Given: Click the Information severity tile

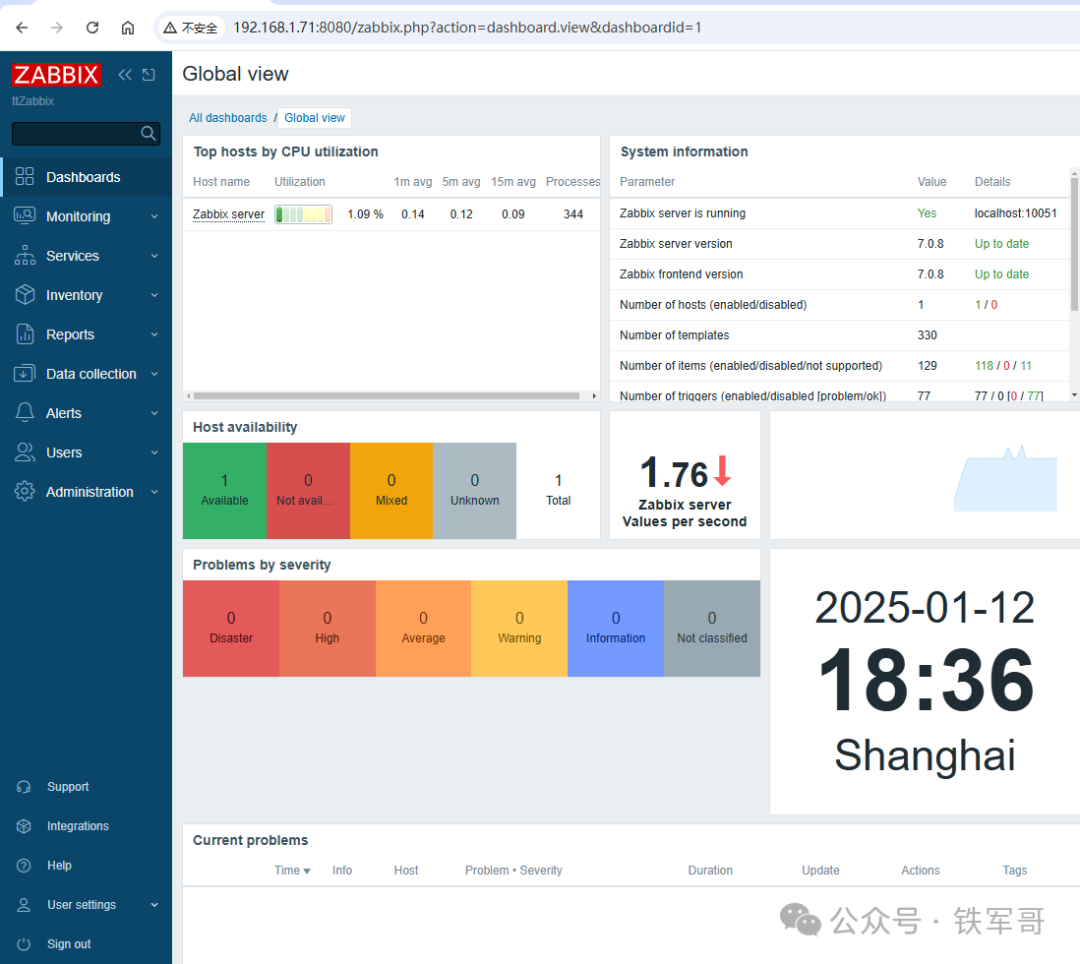Looking at the screenshot, I should [616, 628].
